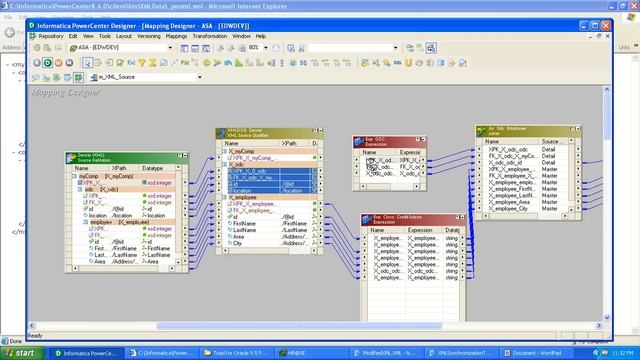The width and height of the screenshot is (640, 360).
Task: Click the XML Source Qualifier header icon
Action: [x=221, y=133]
